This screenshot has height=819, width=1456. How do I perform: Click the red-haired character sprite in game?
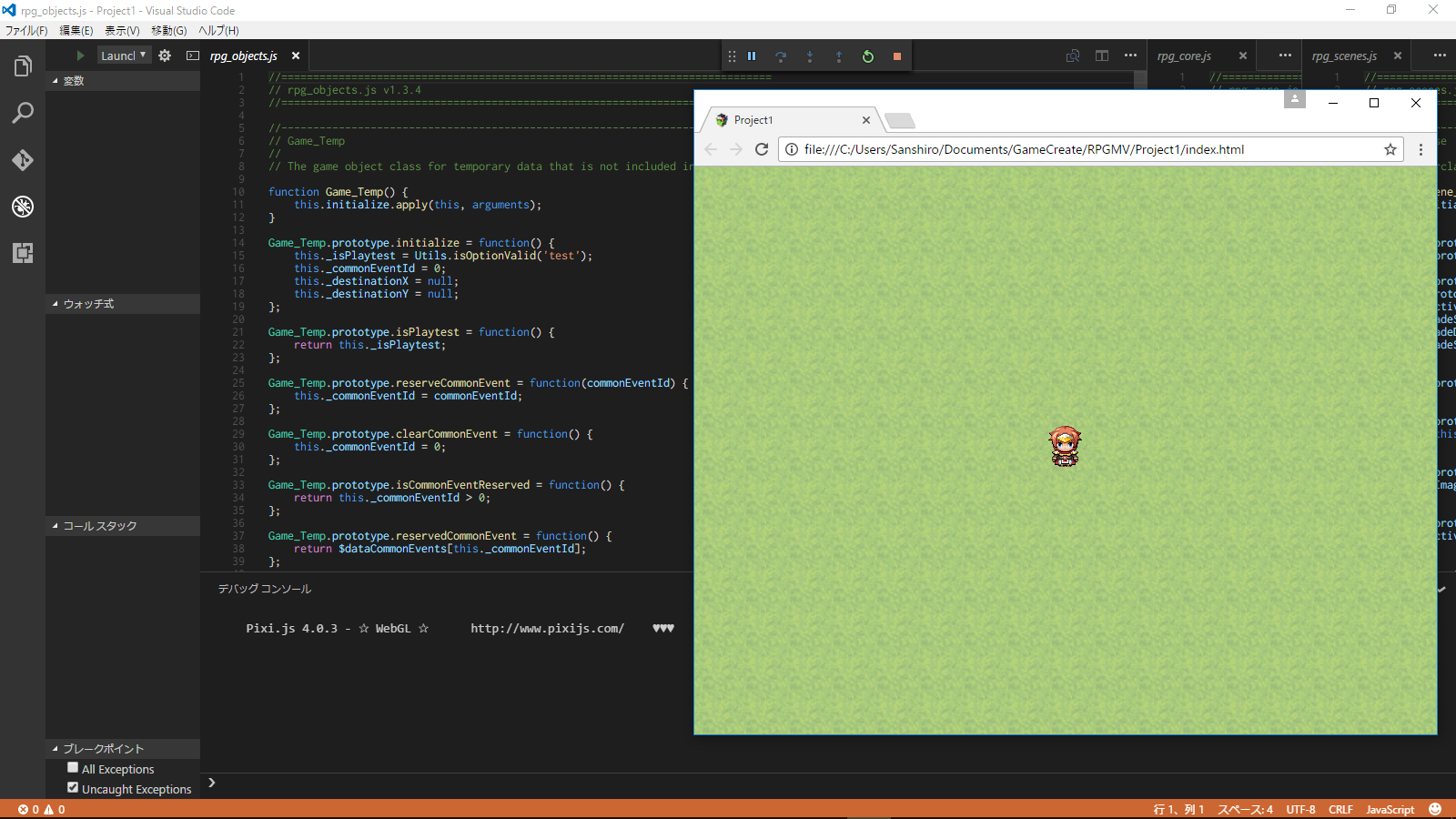[x=1065, y=446]
